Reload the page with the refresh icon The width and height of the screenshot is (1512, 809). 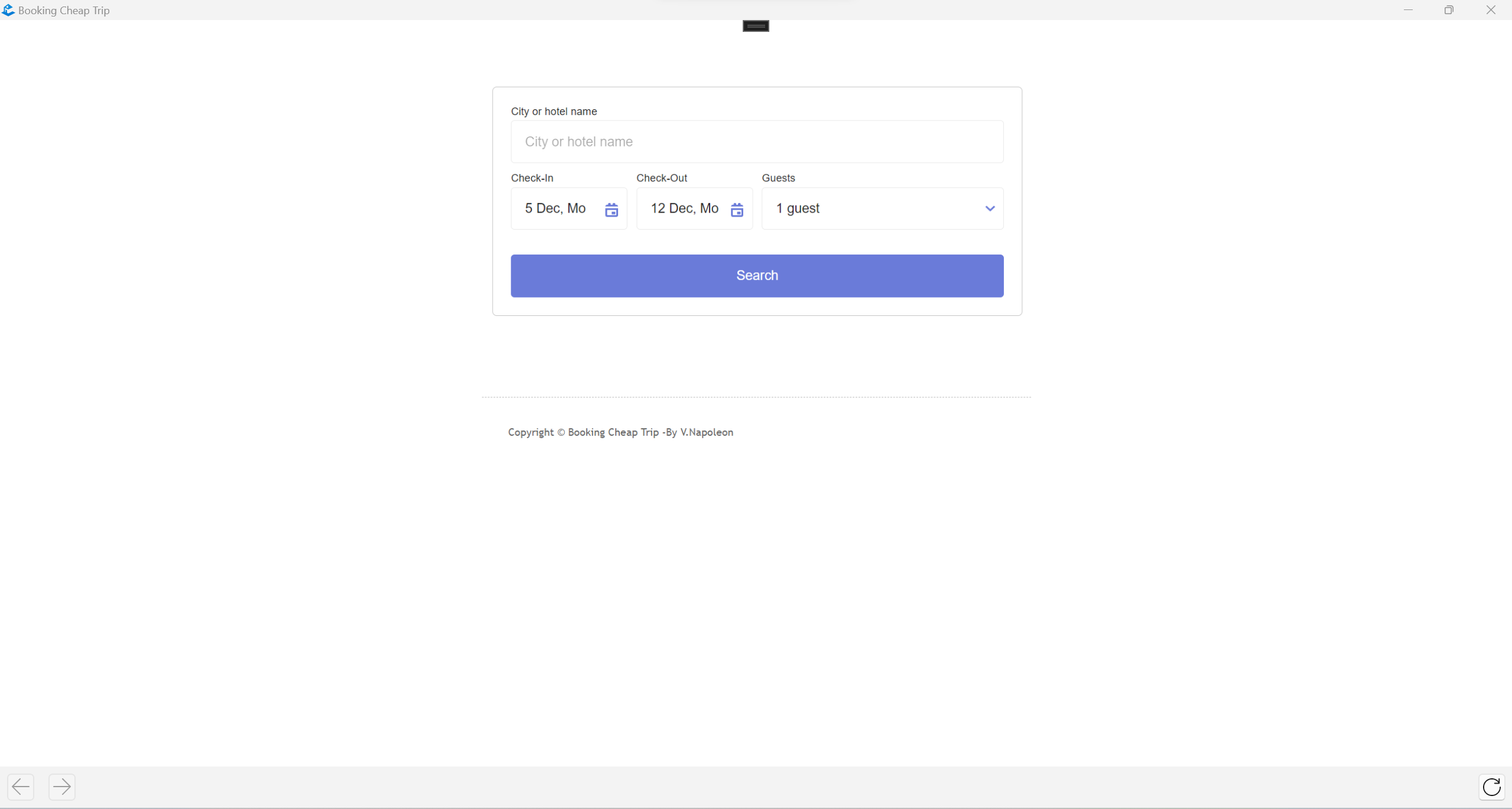click(x=1491, y=787)
